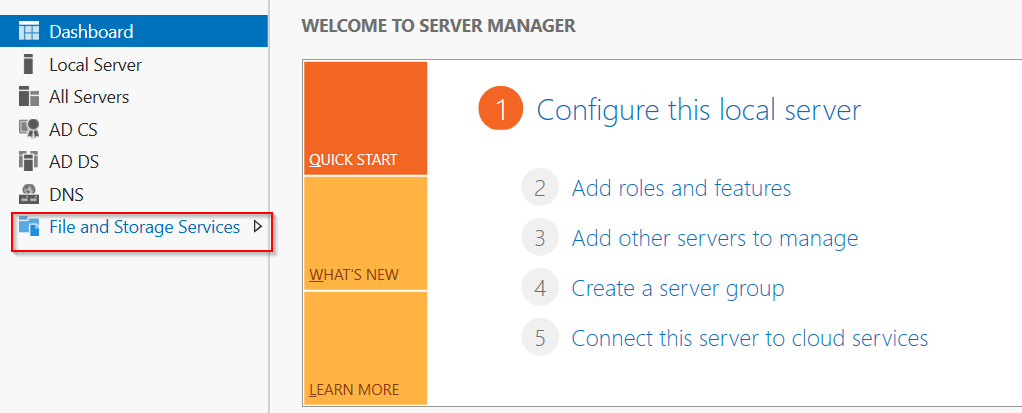1022x413 pixels.
Task: Click the Dashboard grid icon
Action: 29,31
